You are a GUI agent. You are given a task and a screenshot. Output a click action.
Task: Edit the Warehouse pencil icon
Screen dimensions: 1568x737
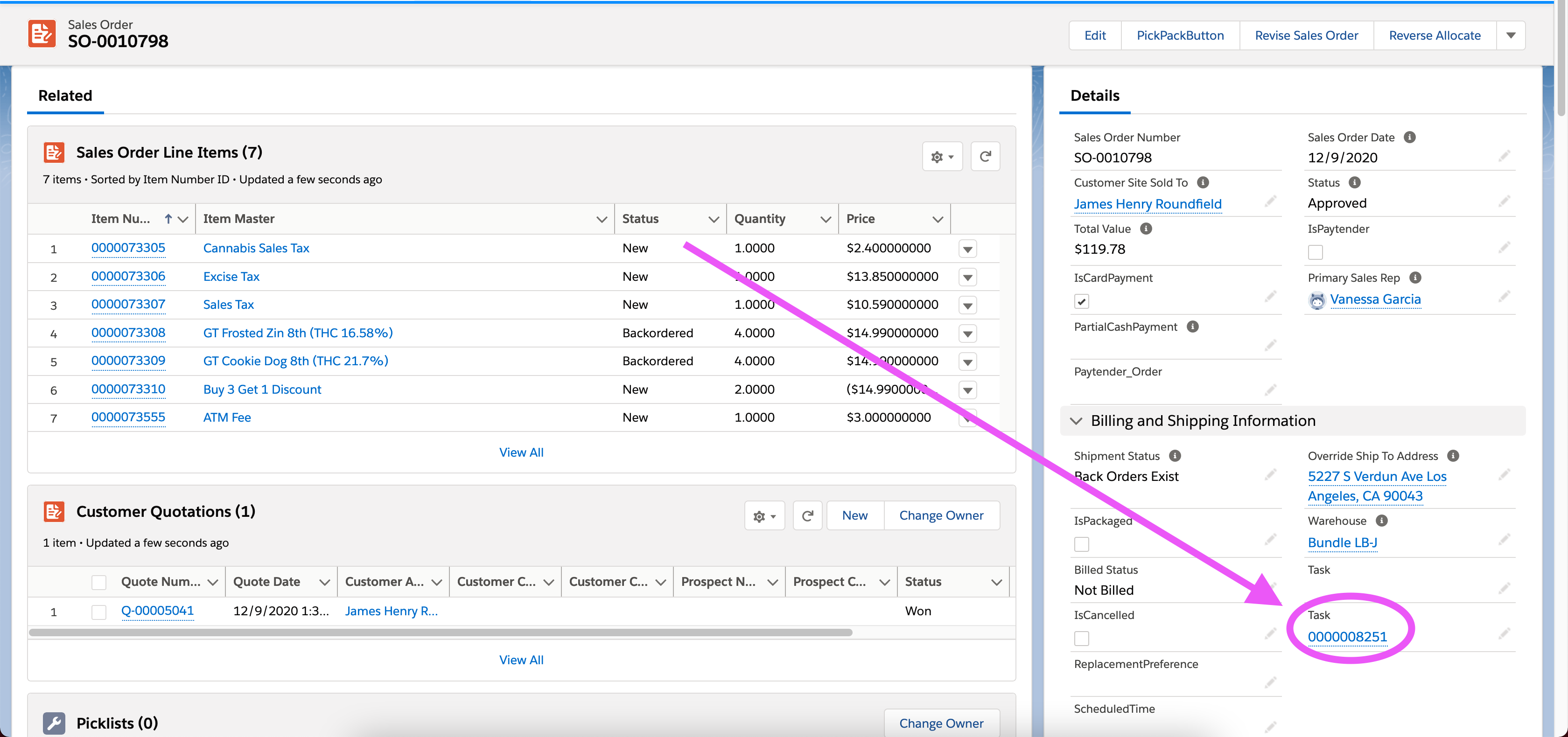point(1504,540)
